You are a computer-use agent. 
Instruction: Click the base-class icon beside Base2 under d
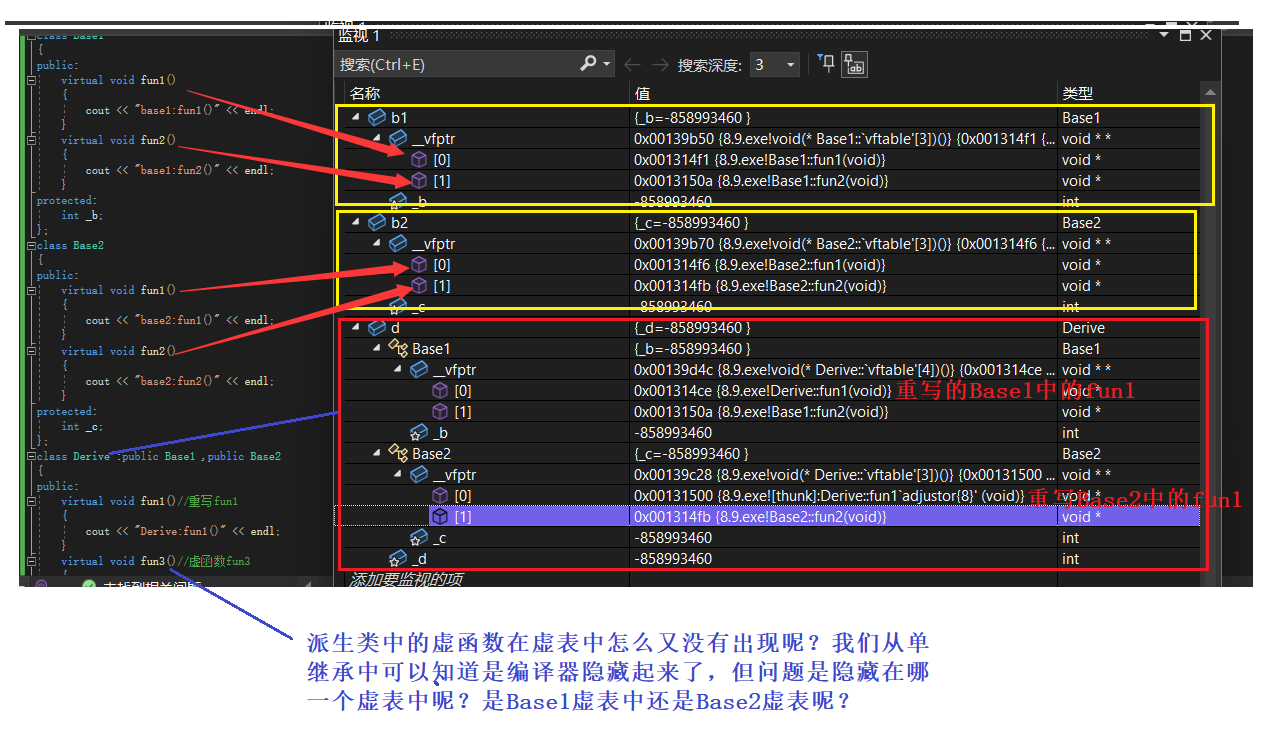click(x=398, y=454)
